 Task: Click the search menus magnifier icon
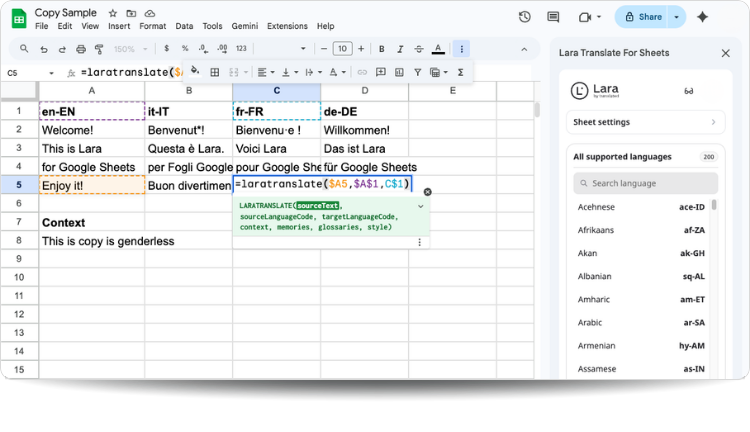tap(24, 49)
